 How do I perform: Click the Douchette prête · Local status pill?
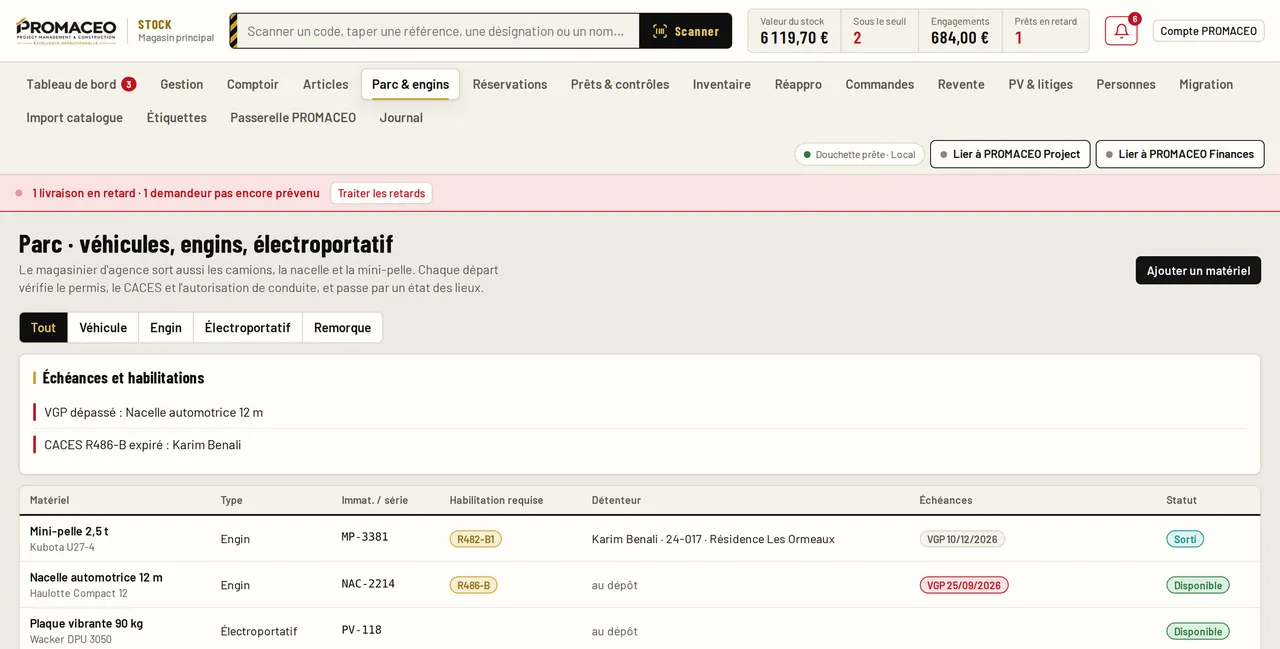[860, 154]
